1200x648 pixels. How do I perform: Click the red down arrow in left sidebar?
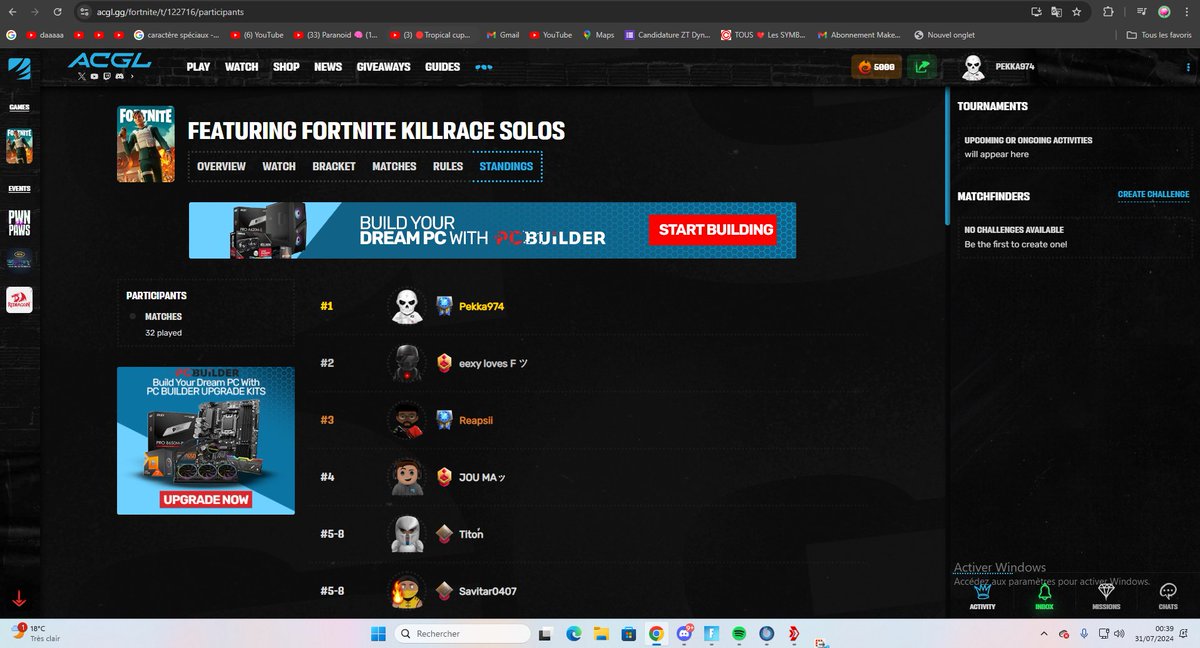point(19,598)
